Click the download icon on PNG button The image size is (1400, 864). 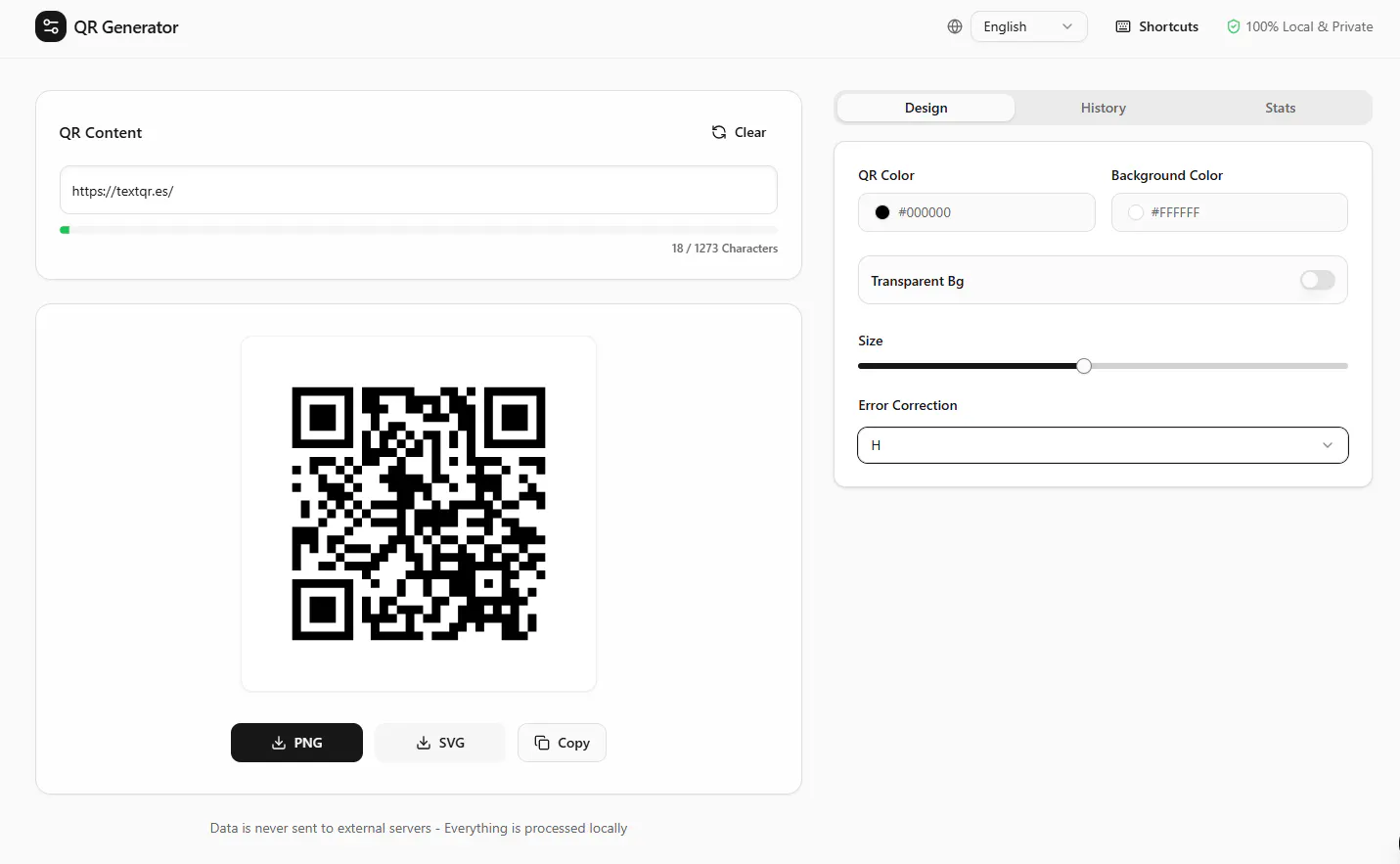pos(279,743)
